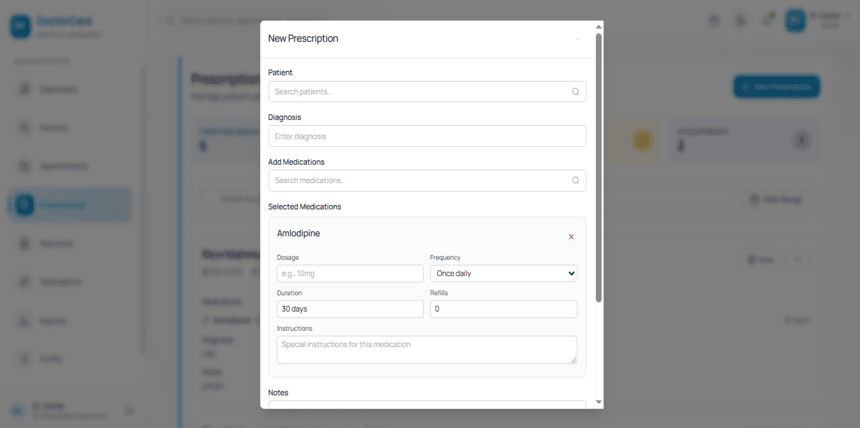Image resolution: width=860 pixels, height=428 pixels.
Task: Toggle dark mode with the moon icon
Action: point(741,20)
